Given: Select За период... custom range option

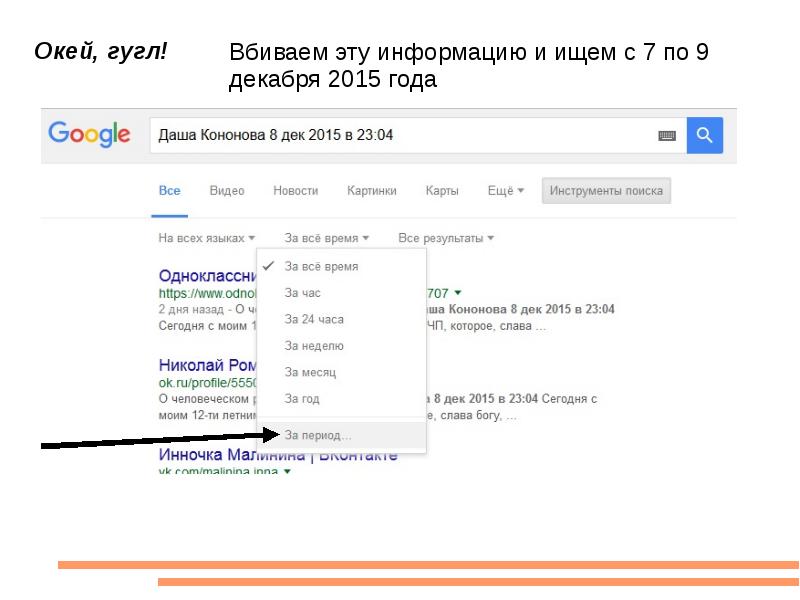Looking at the screenshot, I should (341, 435).
